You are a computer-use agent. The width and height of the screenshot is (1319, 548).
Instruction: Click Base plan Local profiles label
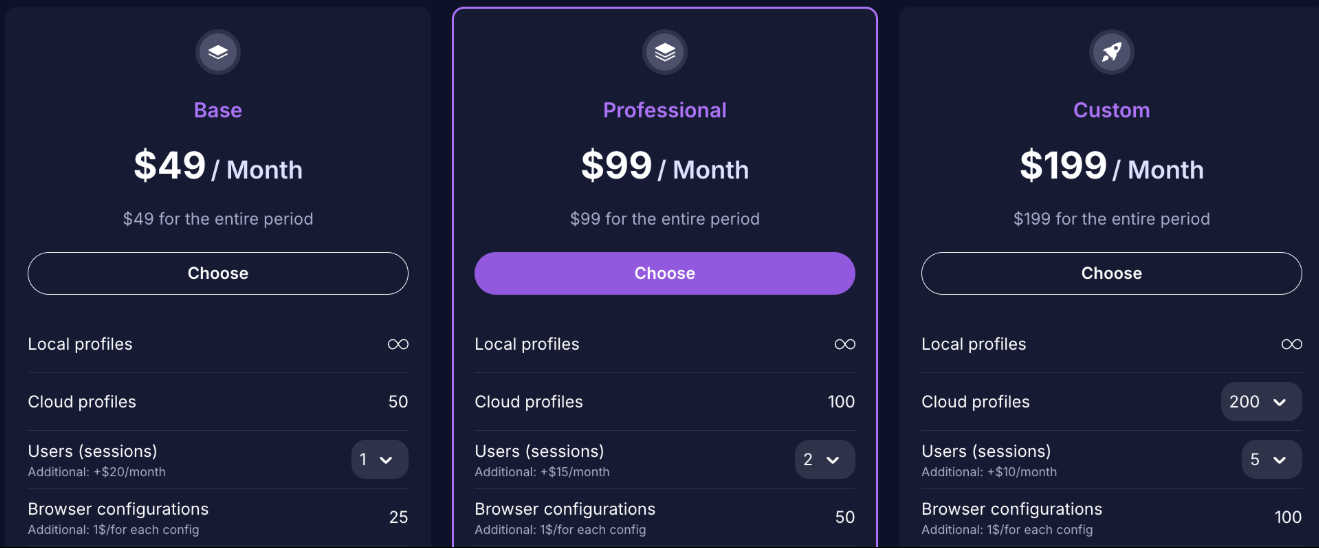click(x=80, y=344)
